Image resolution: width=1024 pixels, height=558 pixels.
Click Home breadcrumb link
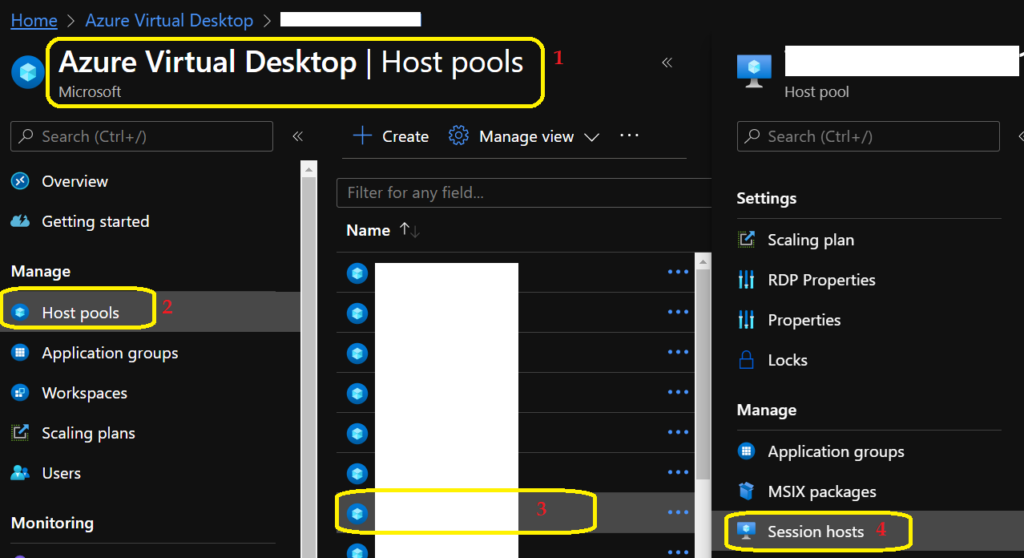click(x=34, y=20)
